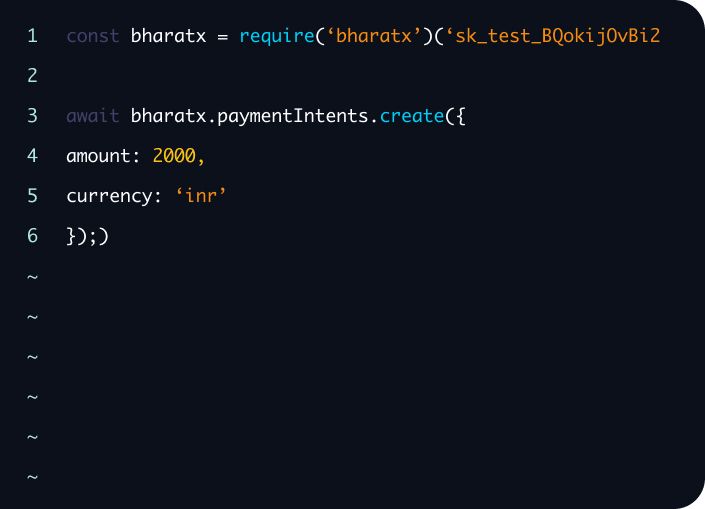Image resolution: width=705 pixels, height=509 pixels.
Task: Place cursor on the 'require' function call
Action: click(x=275, y=36)
